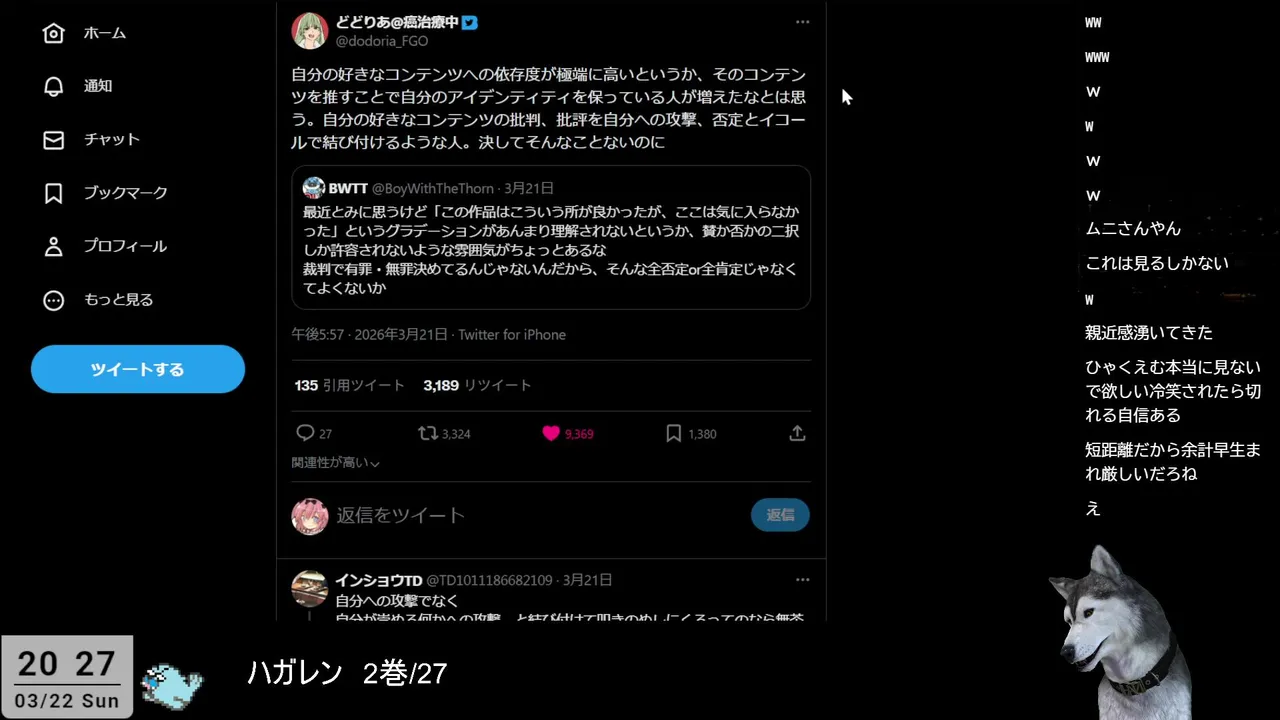Click the 返信をツイート input field
This screenshot has width=1280, height=720.
(x=538, y=515)
